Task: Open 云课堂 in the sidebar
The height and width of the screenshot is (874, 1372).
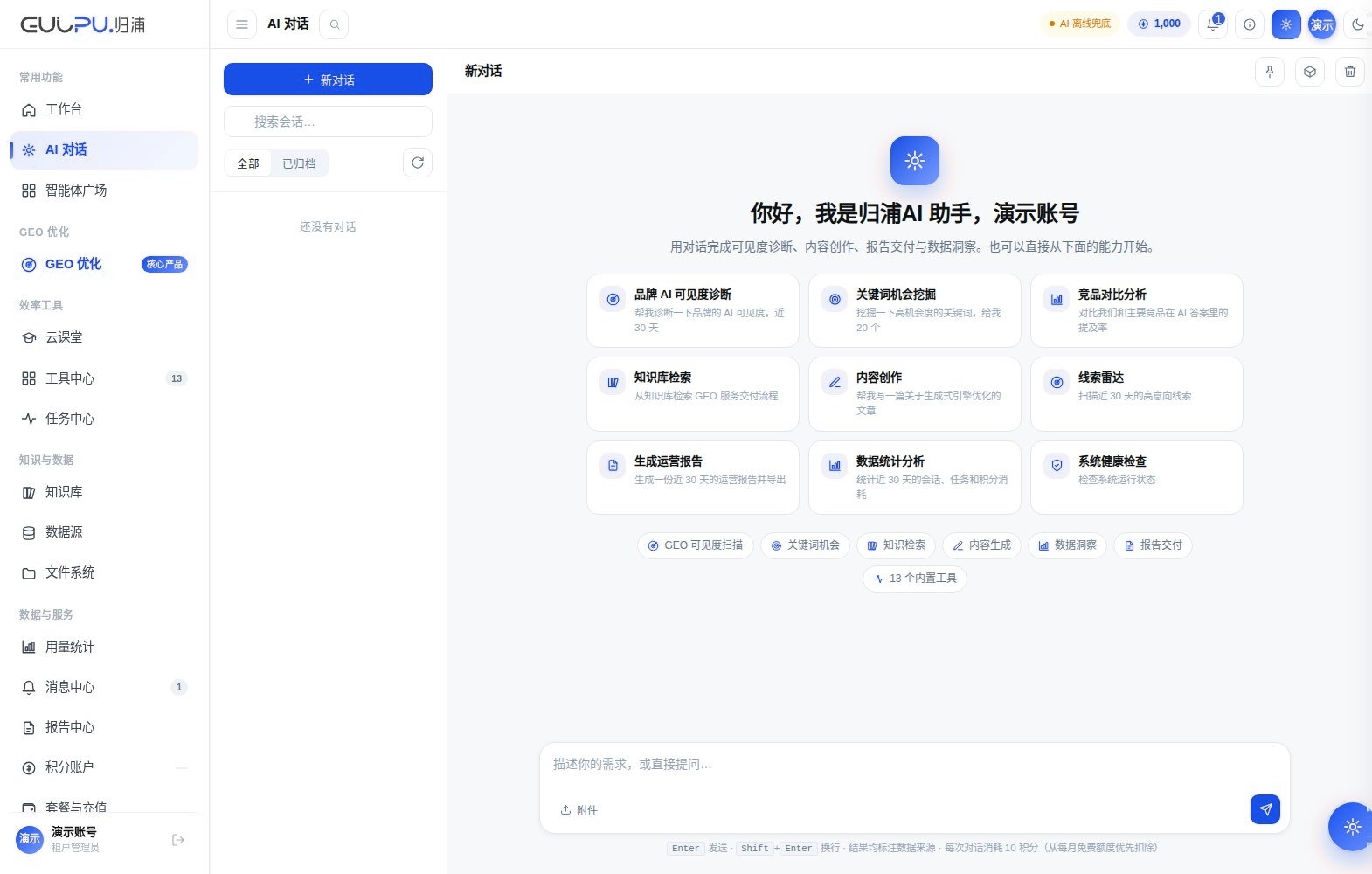Action: [x=104, y=337]
